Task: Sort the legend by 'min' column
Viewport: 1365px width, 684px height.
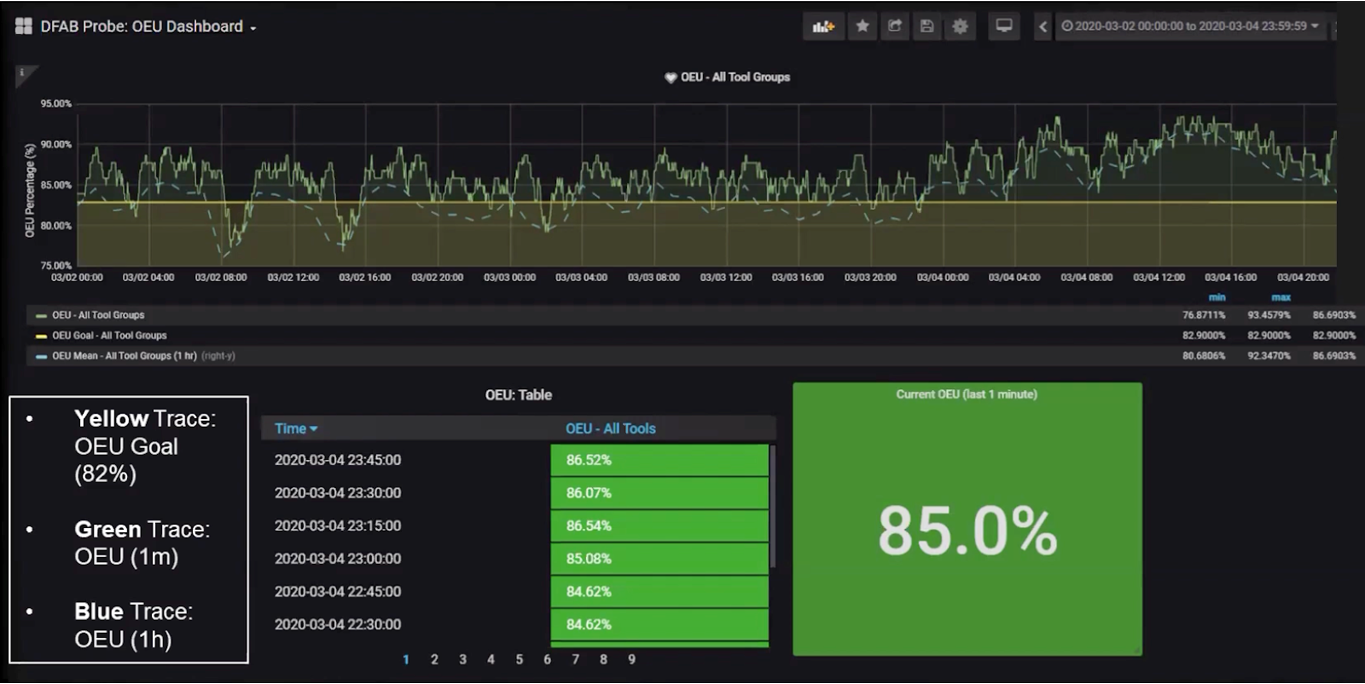Action: [x=1216, y=297]
